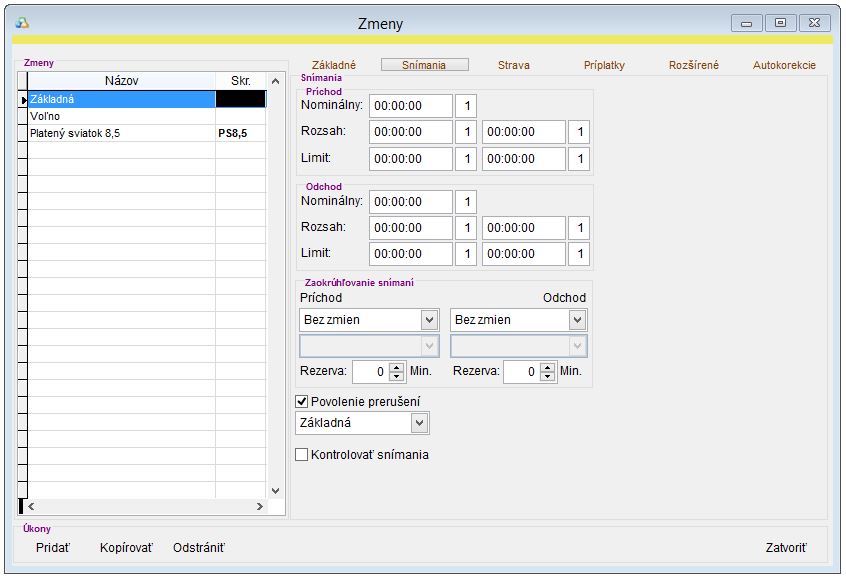Screen dimensions: 846x579
Task: Maximize the Zmeny window
Action: (781, 23)
